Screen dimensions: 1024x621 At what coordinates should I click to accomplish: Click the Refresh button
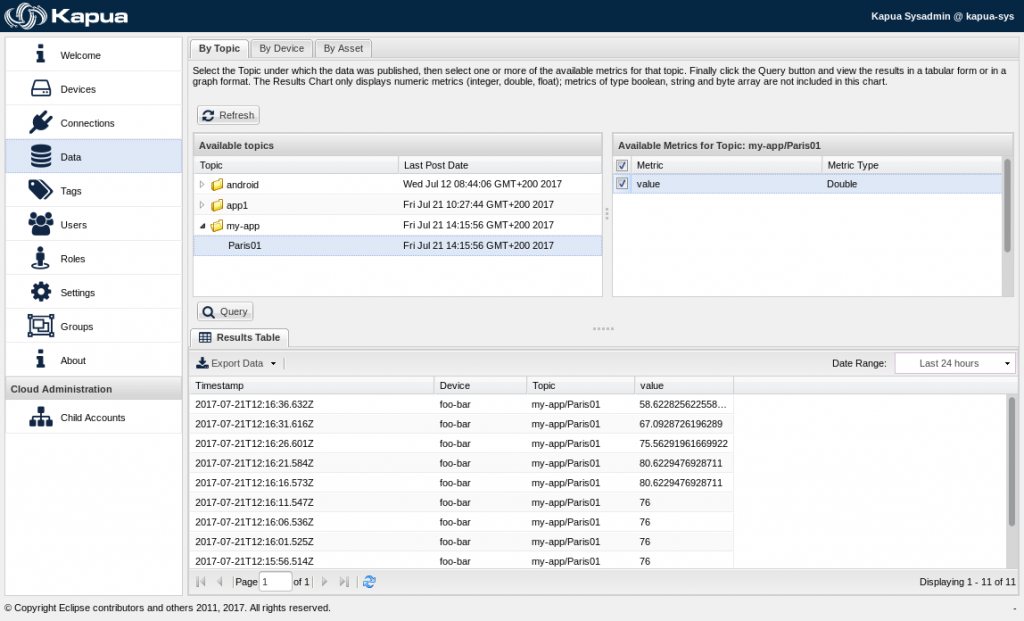coord(228,115)
